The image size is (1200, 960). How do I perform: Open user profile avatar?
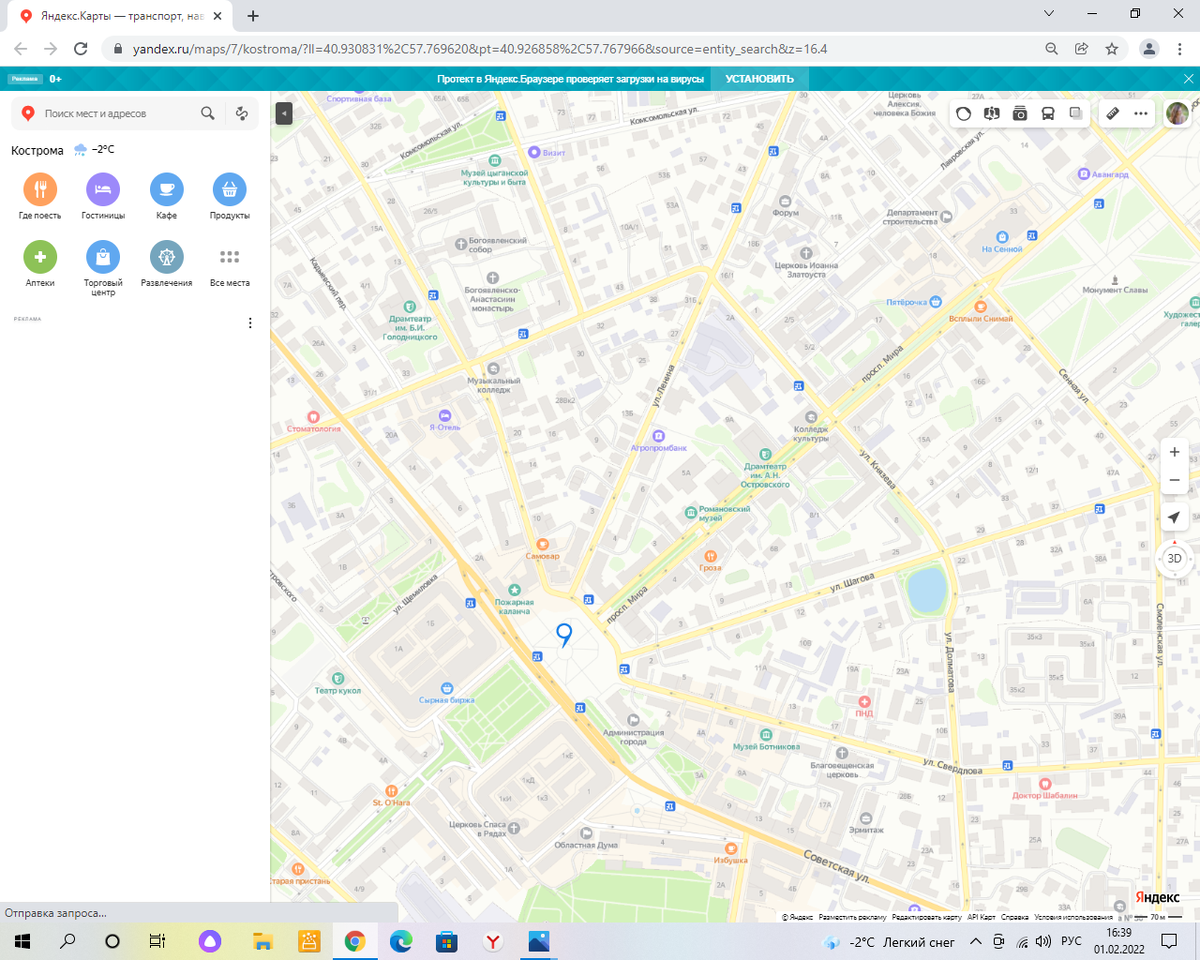pyautogui.click(x=1178, y=114)
